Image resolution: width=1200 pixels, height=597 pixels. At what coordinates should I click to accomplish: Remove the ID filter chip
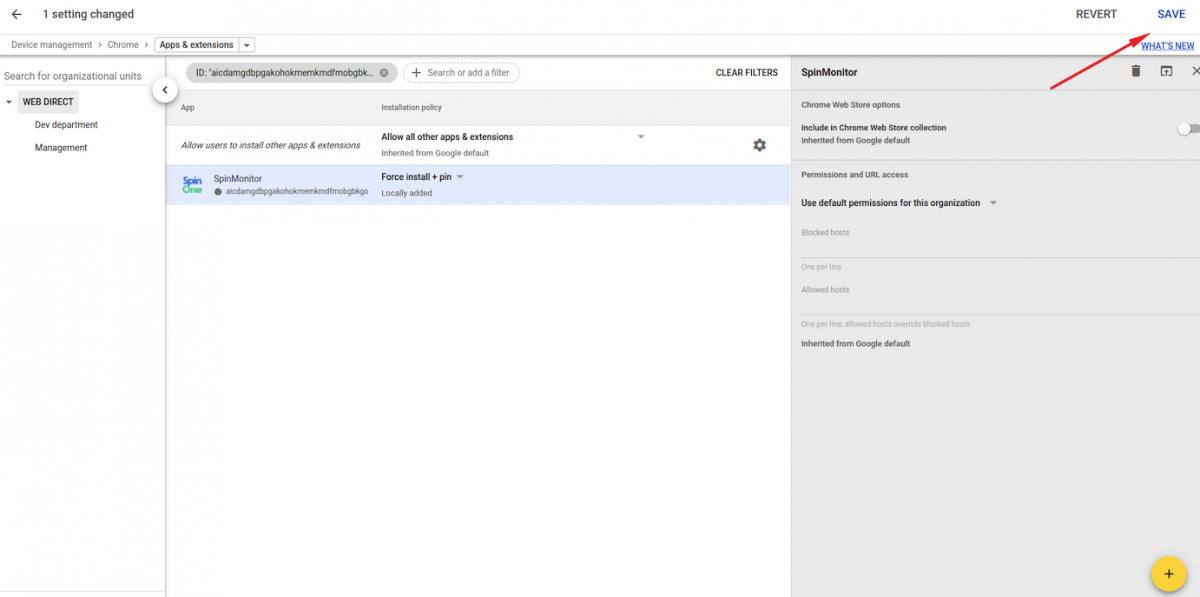(x=384, y=73)
